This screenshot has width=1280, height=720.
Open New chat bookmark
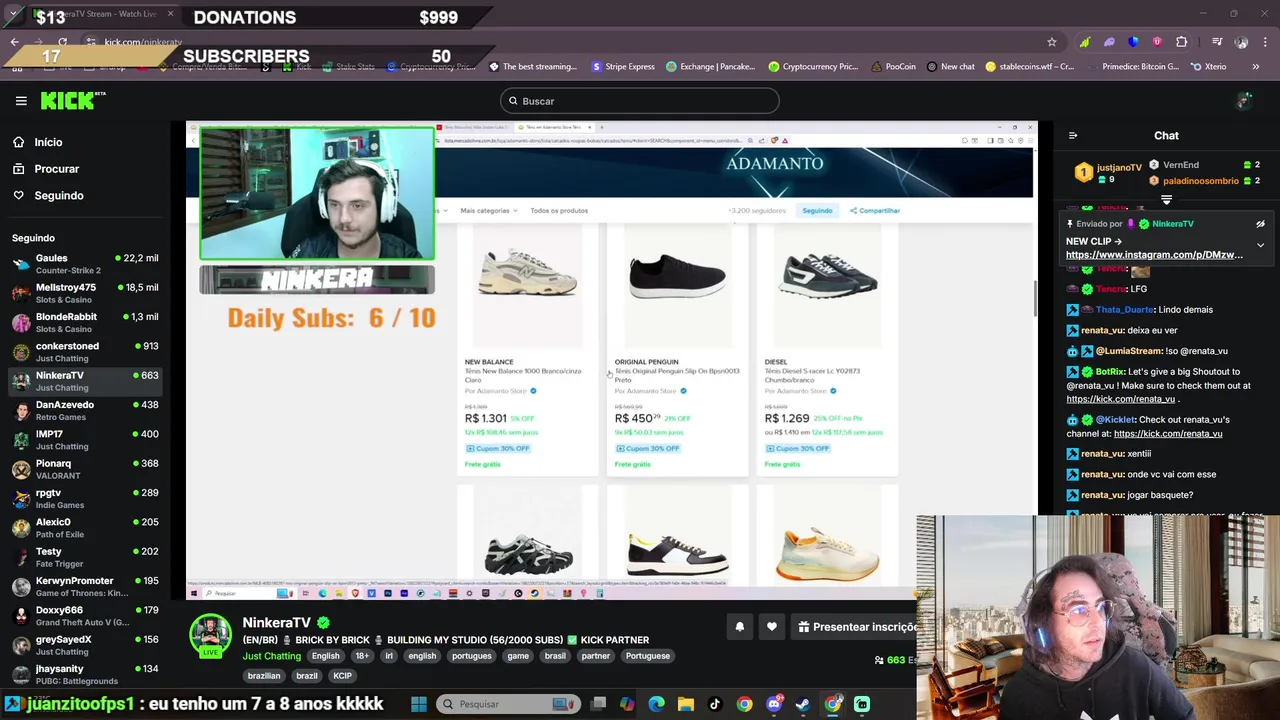pyautogui.click(x=951, y=67)
